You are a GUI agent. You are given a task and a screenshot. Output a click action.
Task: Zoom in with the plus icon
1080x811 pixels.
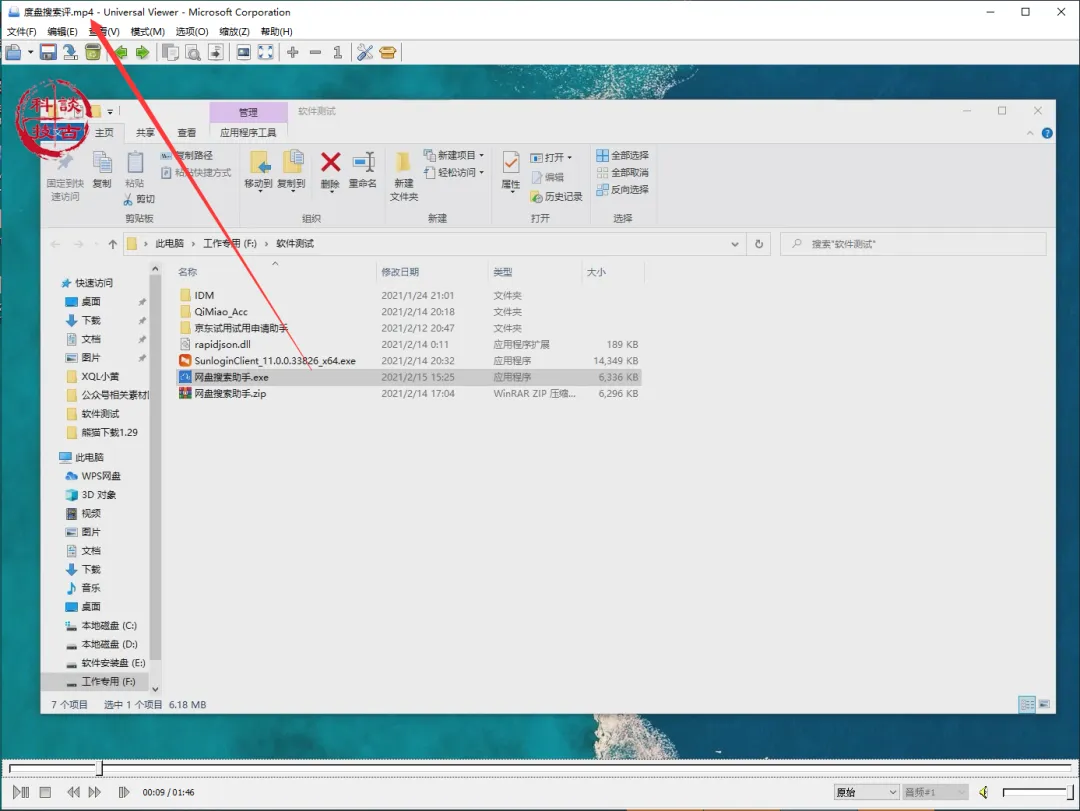point(293,52)
